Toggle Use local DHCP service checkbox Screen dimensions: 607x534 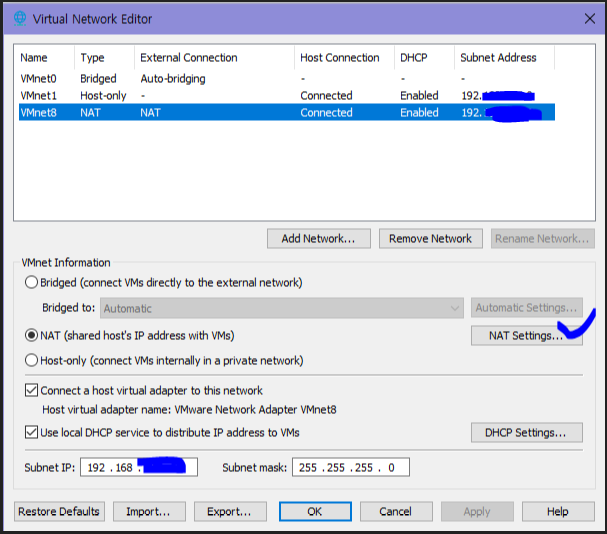[x=31, y=432]
